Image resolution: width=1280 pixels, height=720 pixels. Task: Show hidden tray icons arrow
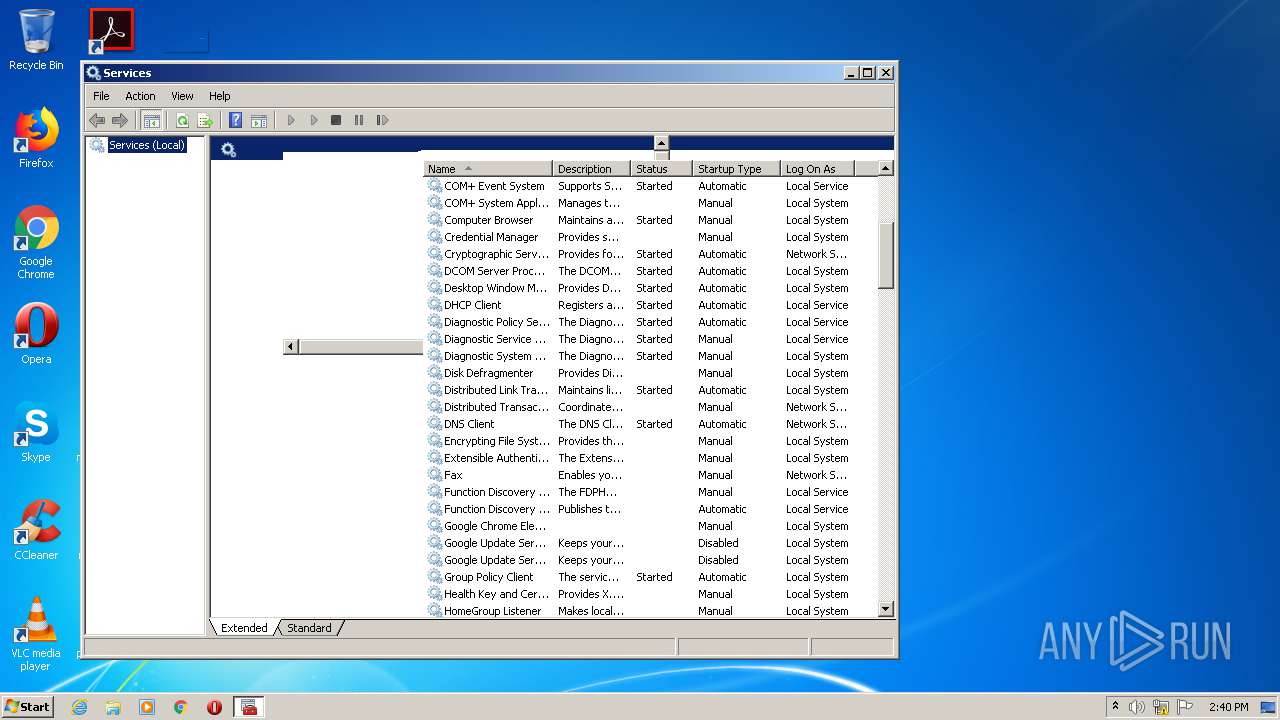[1116, 707]
